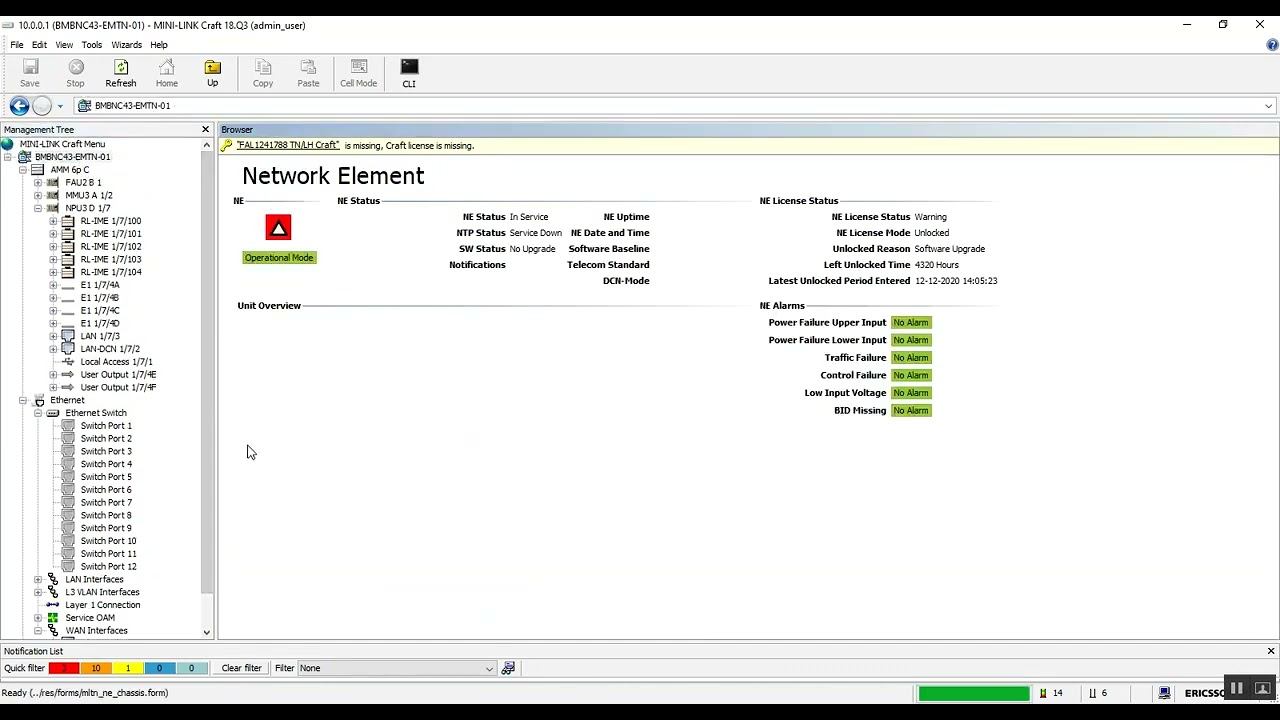Click the LAN 1/7/3 port icon
The image size is (1280, 720).
pos(68,336)
